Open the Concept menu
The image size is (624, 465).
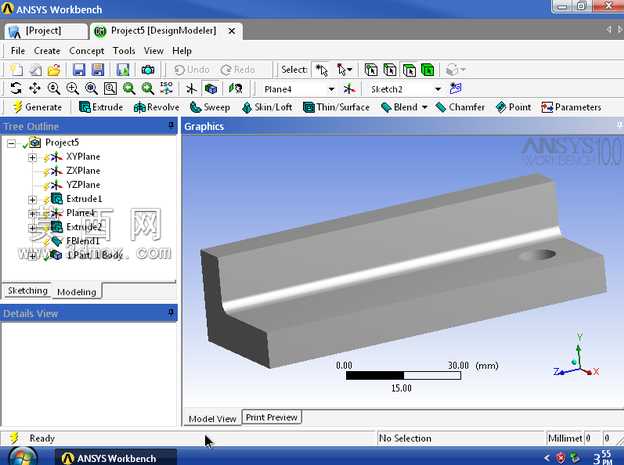pos(86,51)
